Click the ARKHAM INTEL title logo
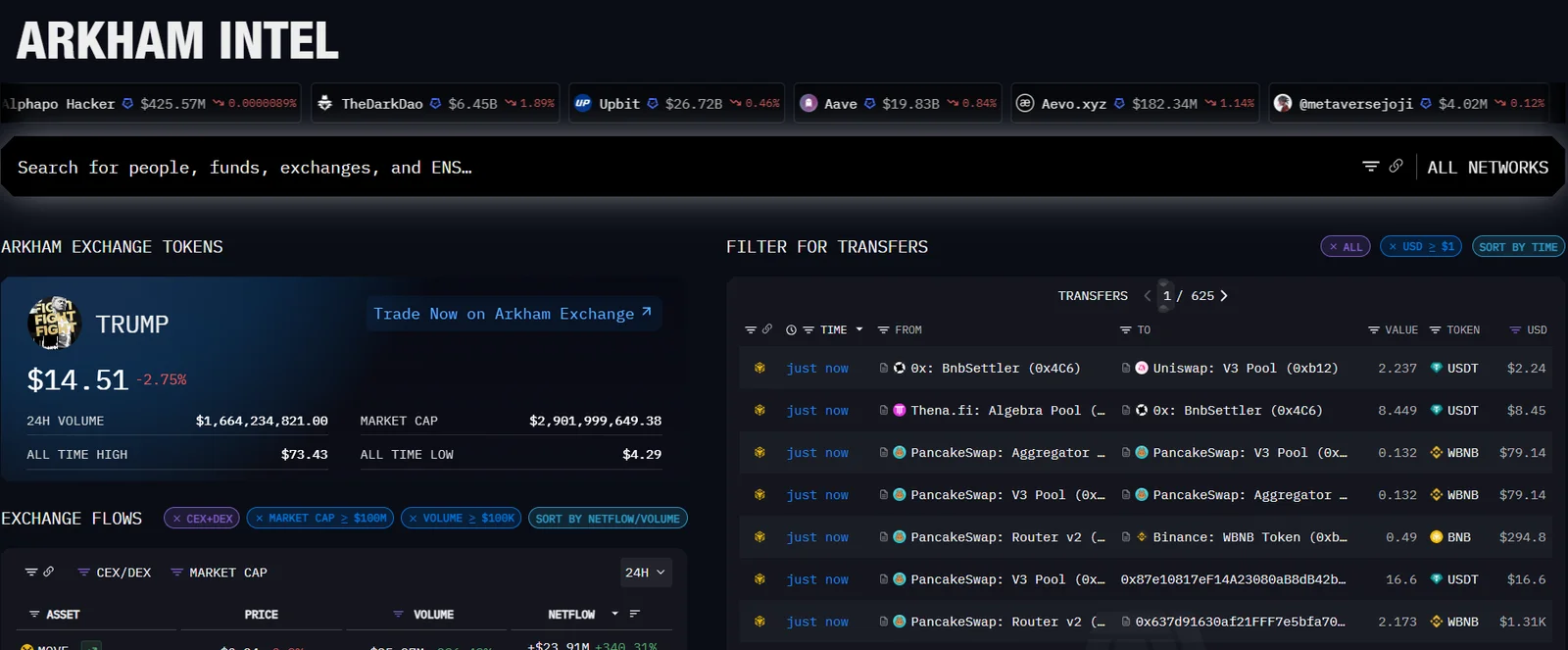Viewport: 1568px width, 650px height. [177, 41]
